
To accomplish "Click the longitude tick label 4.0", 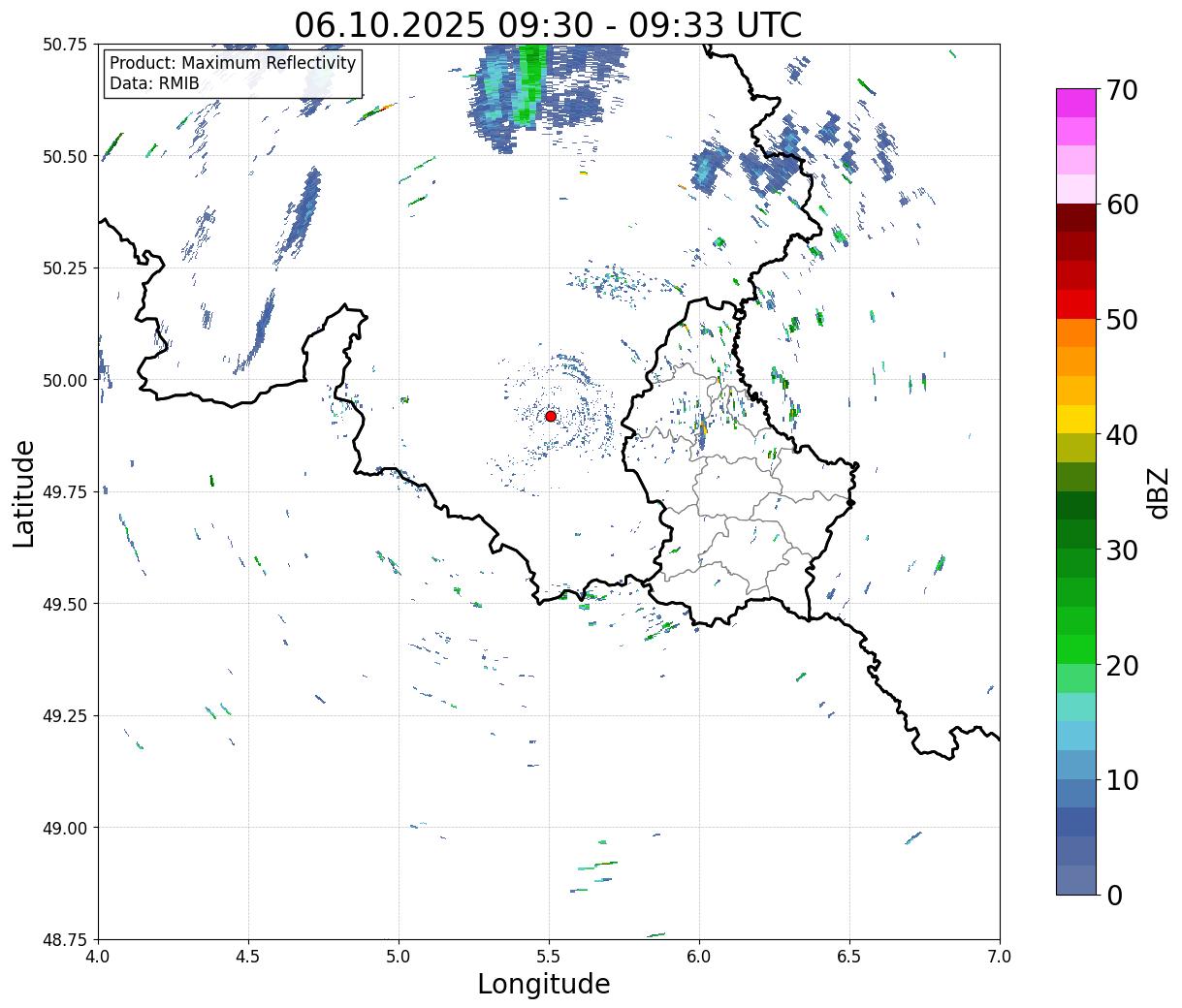I will [98, 957].
